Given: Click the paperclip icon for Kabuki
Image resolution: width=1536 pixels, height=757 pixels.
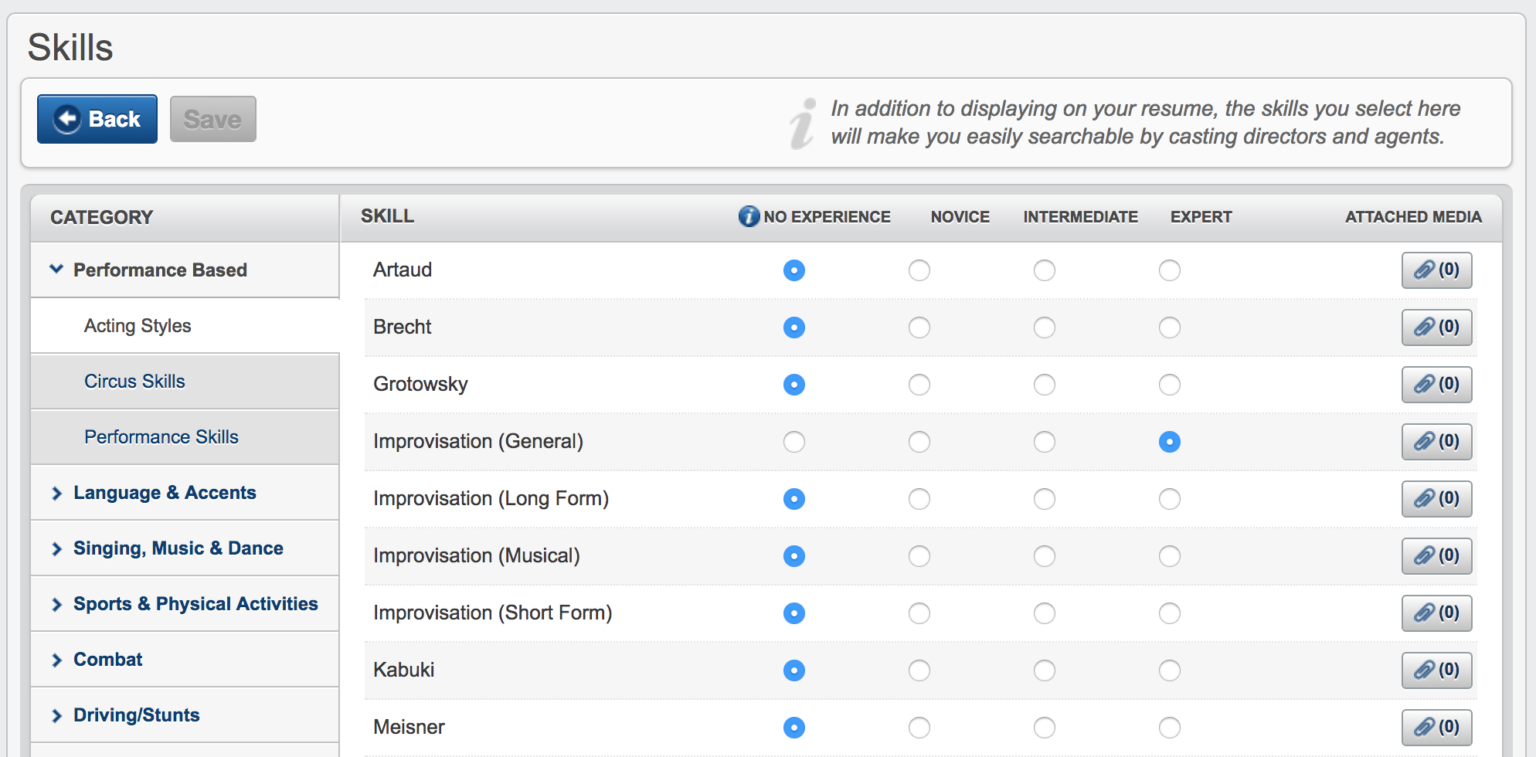Looking at the screenshot, I should click(1436, 670).
